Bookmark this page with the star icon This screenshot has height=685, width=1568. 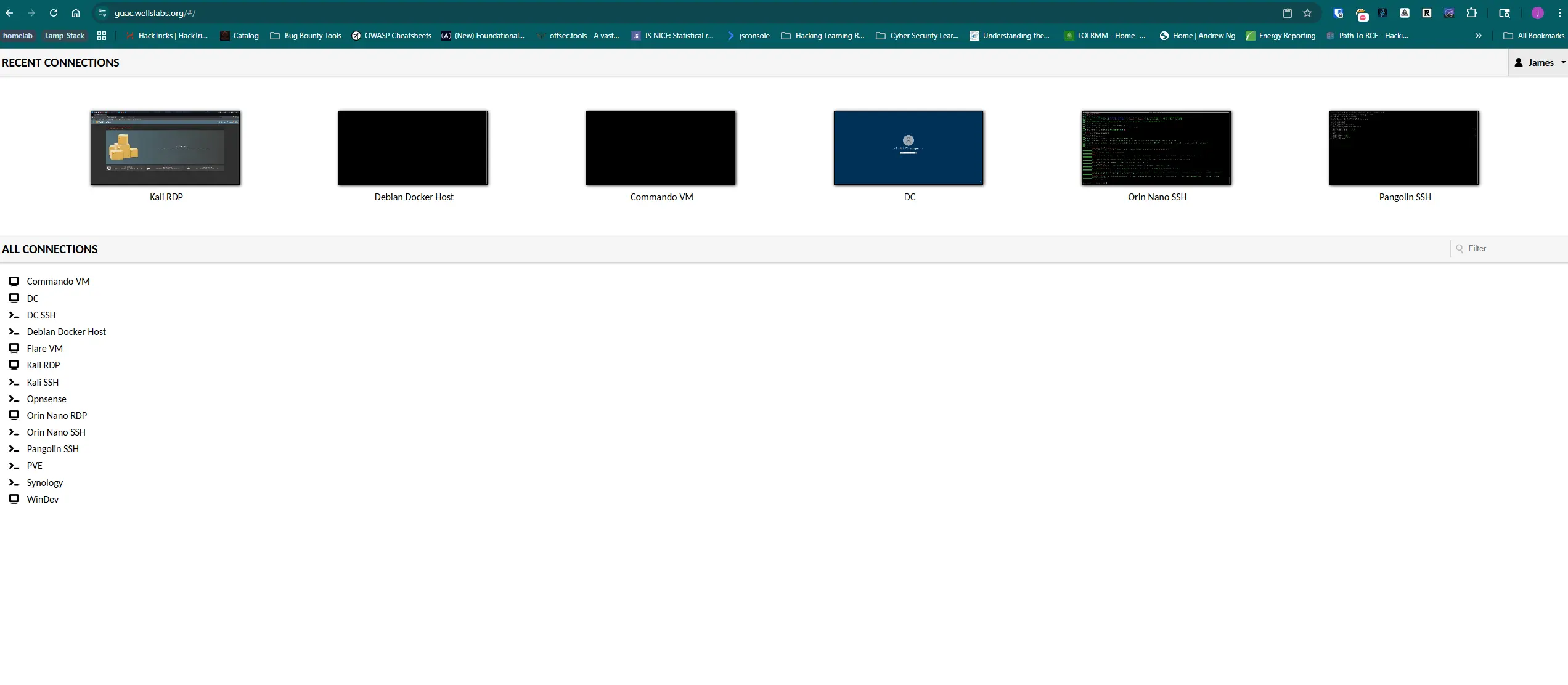point(1307,13)
